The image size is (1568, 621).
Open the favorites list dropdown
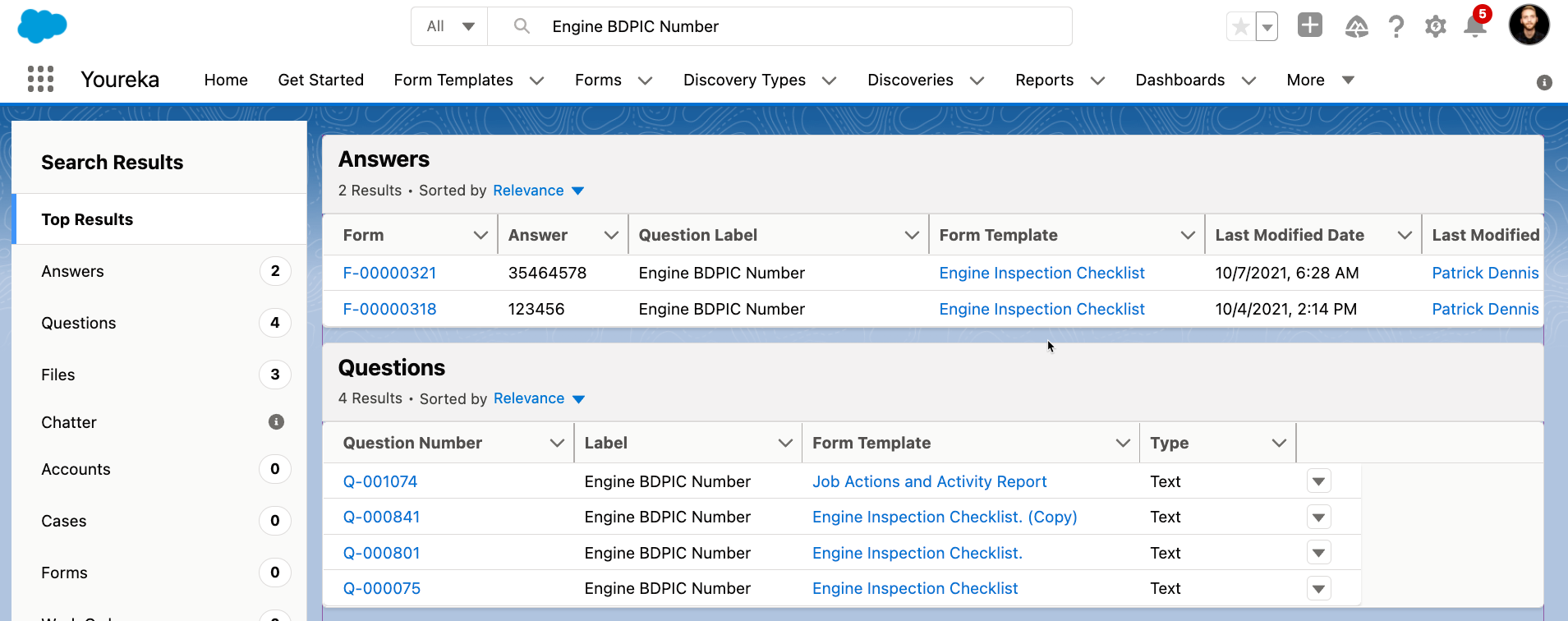coord(1267,27)
